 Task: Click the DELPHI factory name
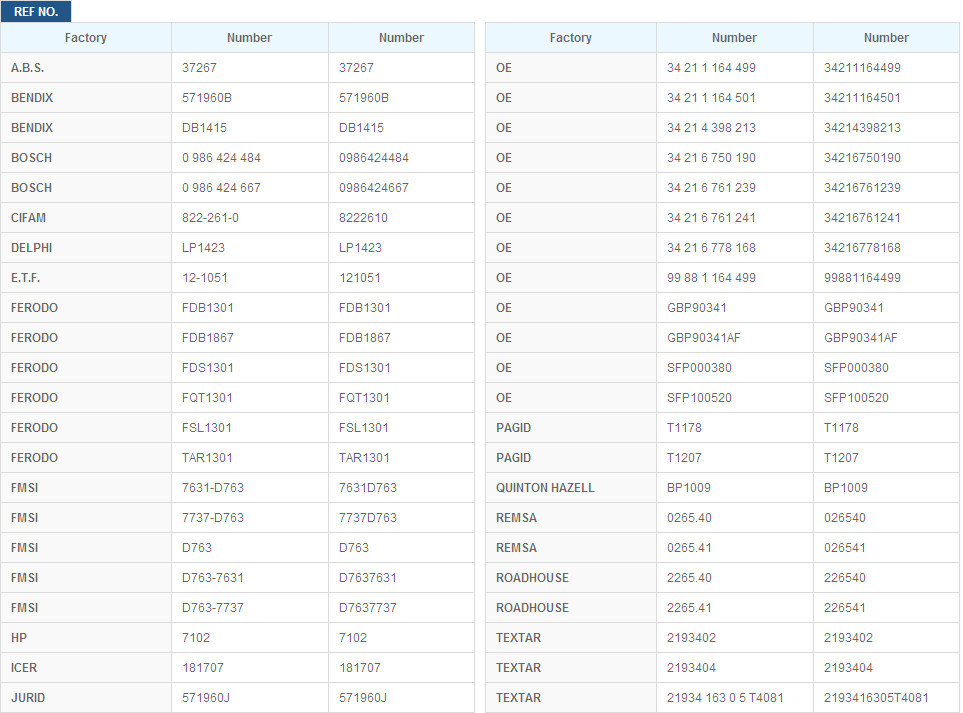(x=31, y=248)
